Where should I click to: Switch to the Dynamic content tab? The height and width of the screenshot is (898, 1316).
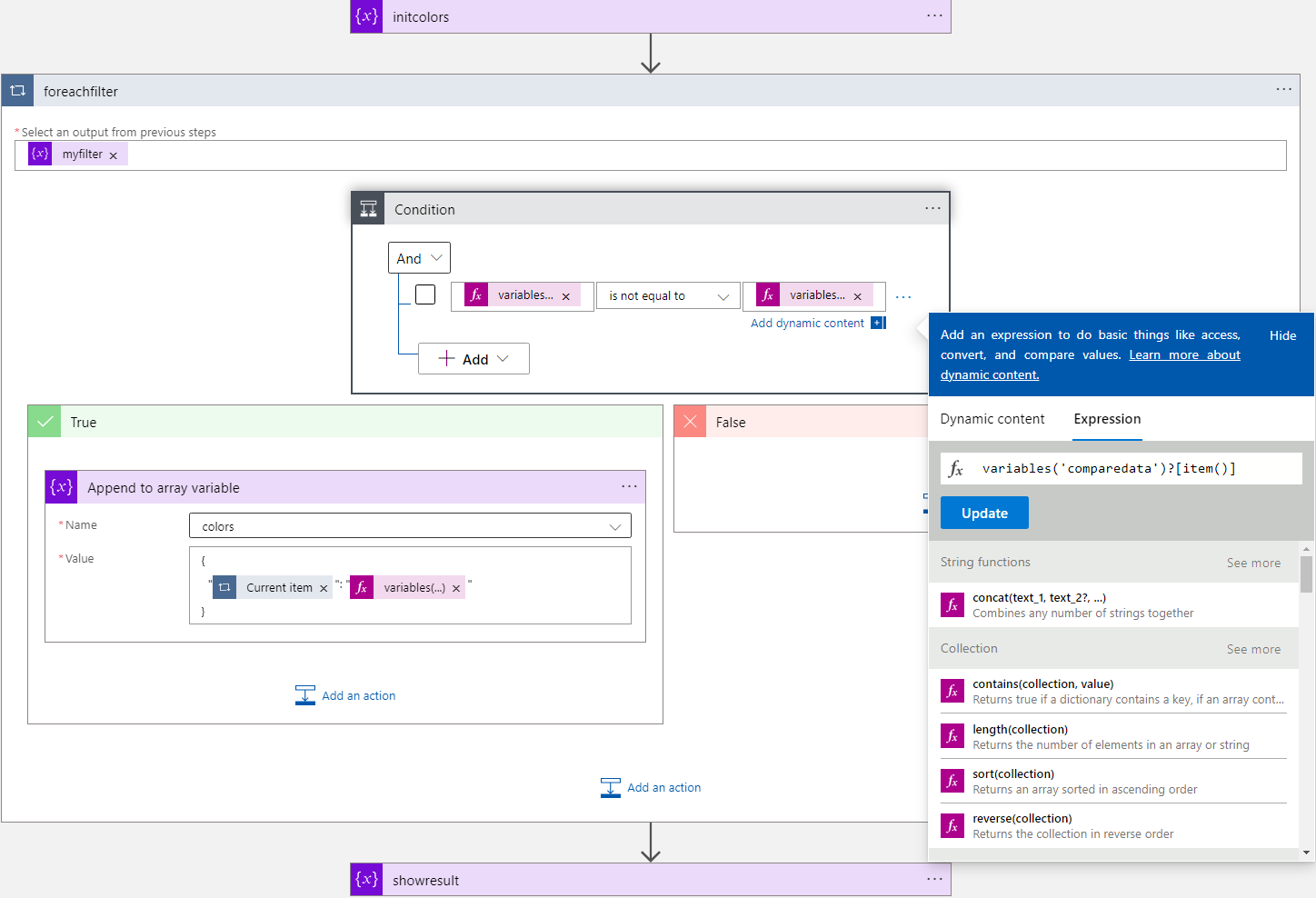click(992, 419)
